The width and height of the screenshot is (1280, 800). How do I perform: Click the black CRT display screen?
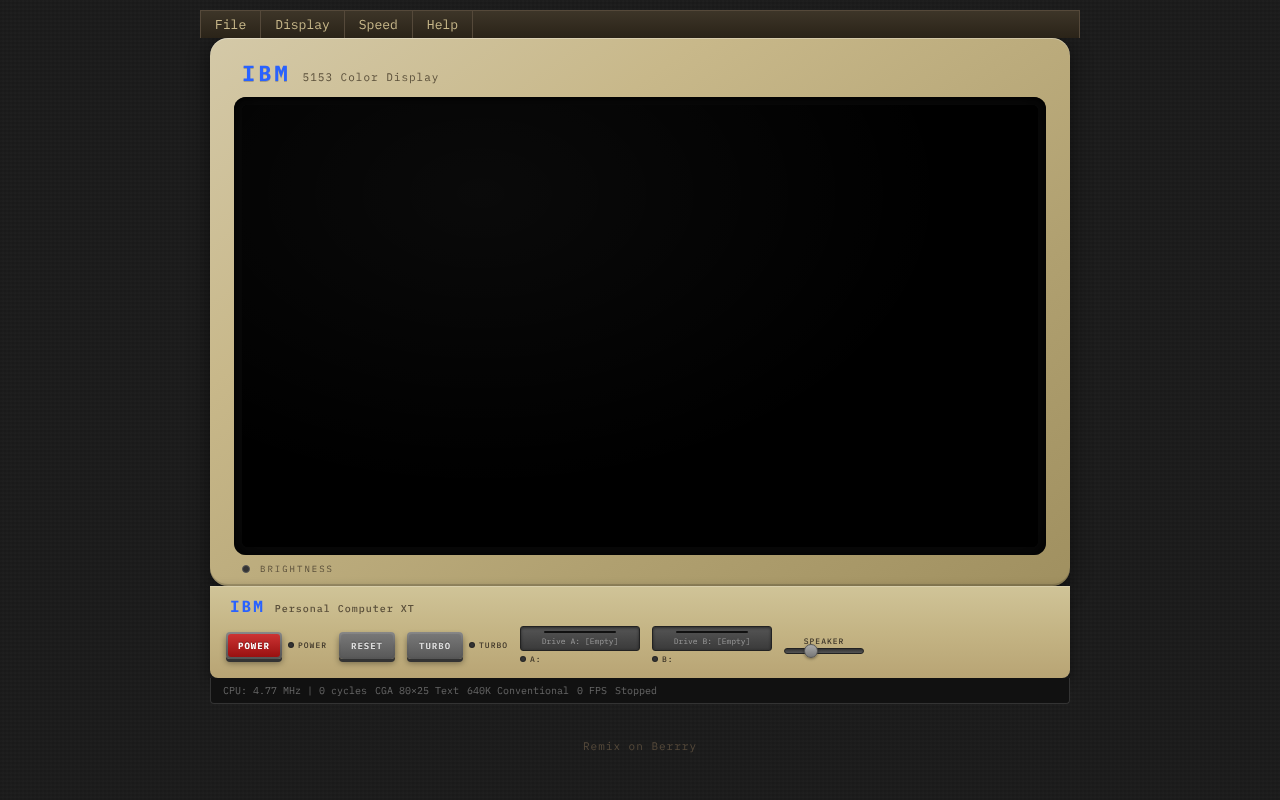pos(640,325)
